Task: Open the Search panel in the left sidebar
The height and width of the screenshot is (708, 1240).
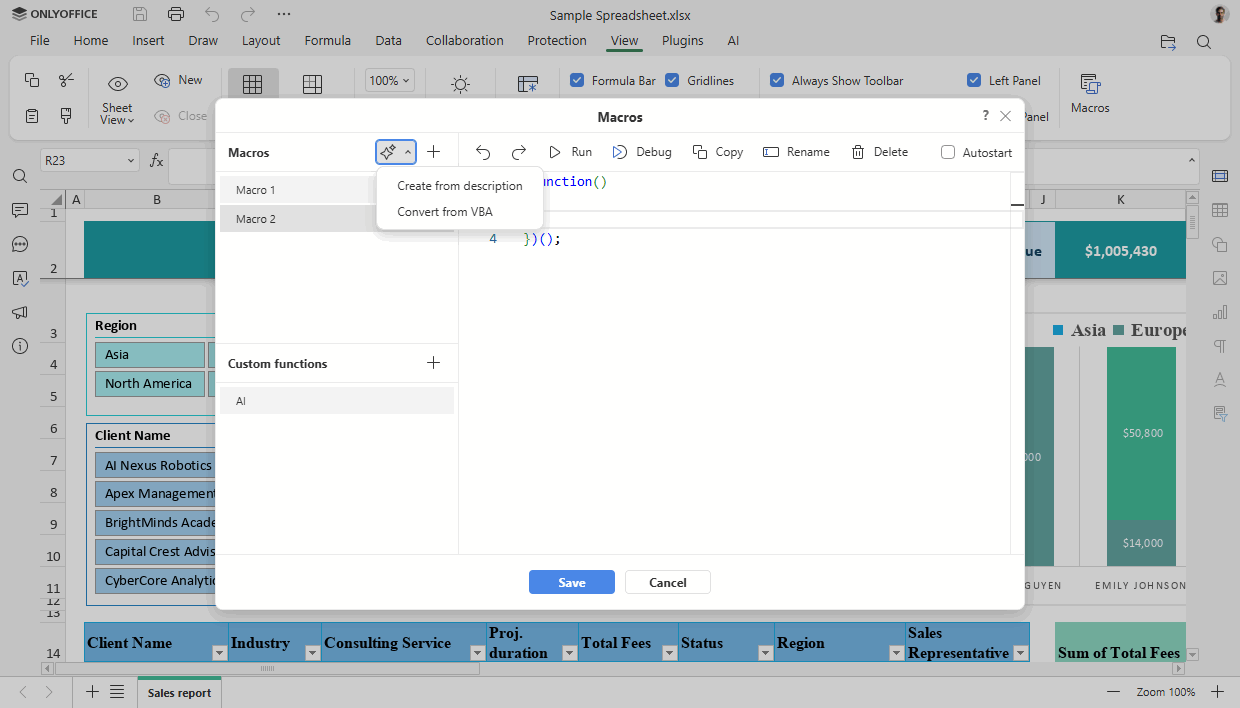Action: pyautogui.click(x=19, y=175)
